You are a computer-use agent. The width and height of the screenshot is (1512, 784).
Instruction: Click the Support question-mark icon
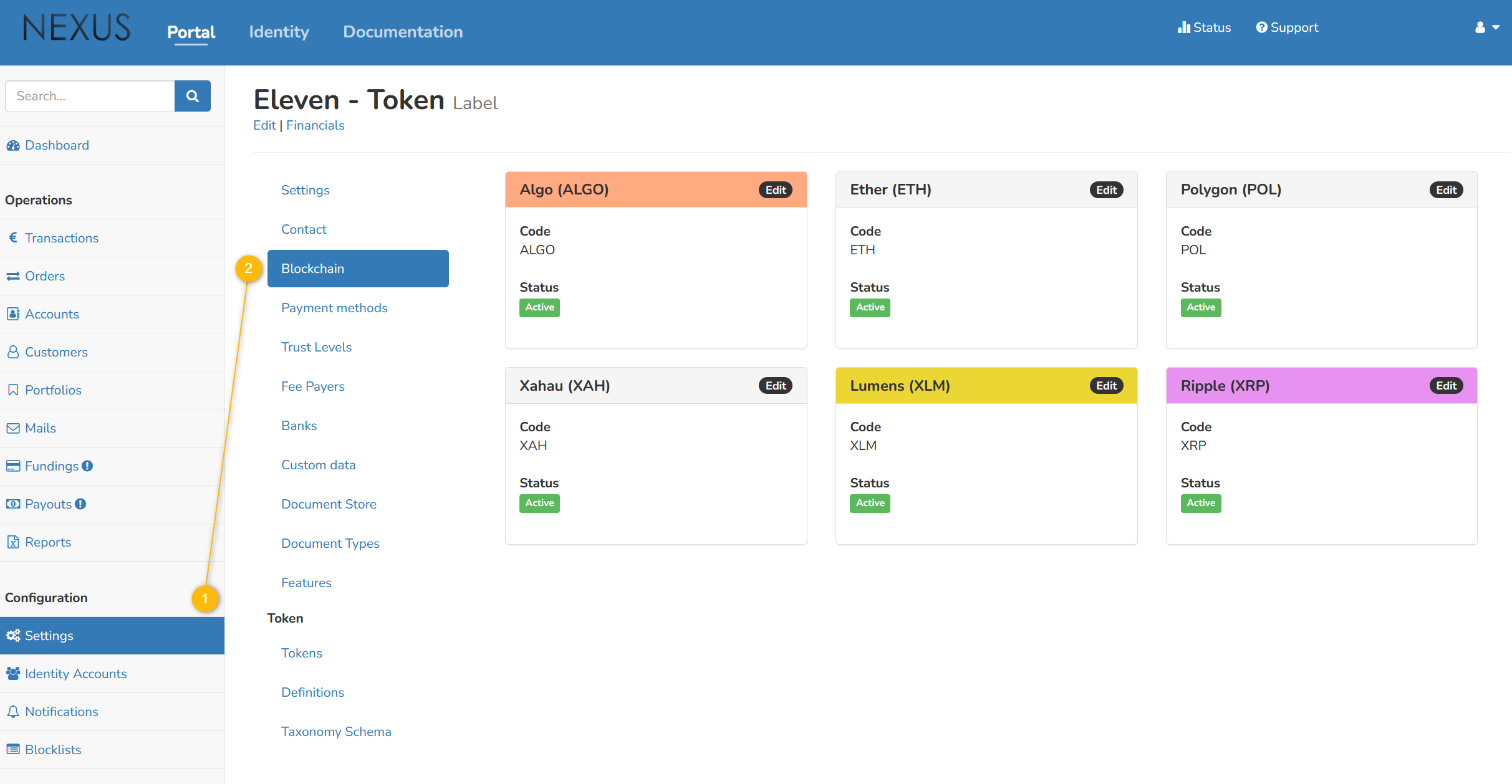pyautogui.click(x=1261, y=27)
